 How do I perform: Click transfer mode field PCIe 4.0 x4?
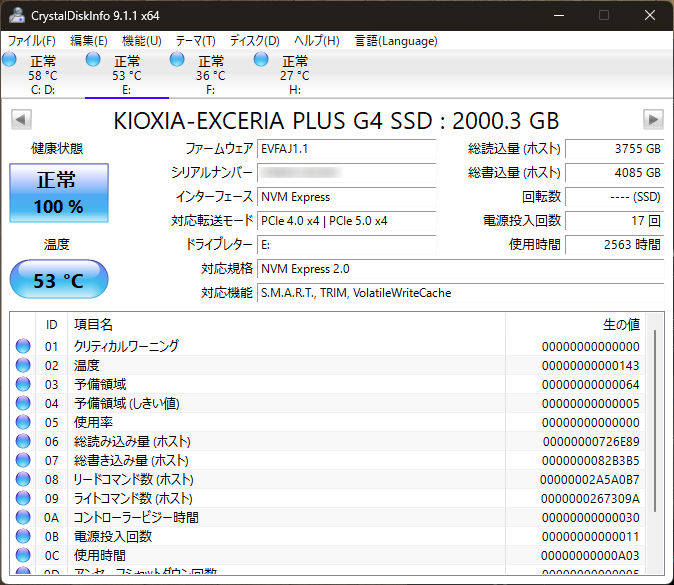point(346,221)
